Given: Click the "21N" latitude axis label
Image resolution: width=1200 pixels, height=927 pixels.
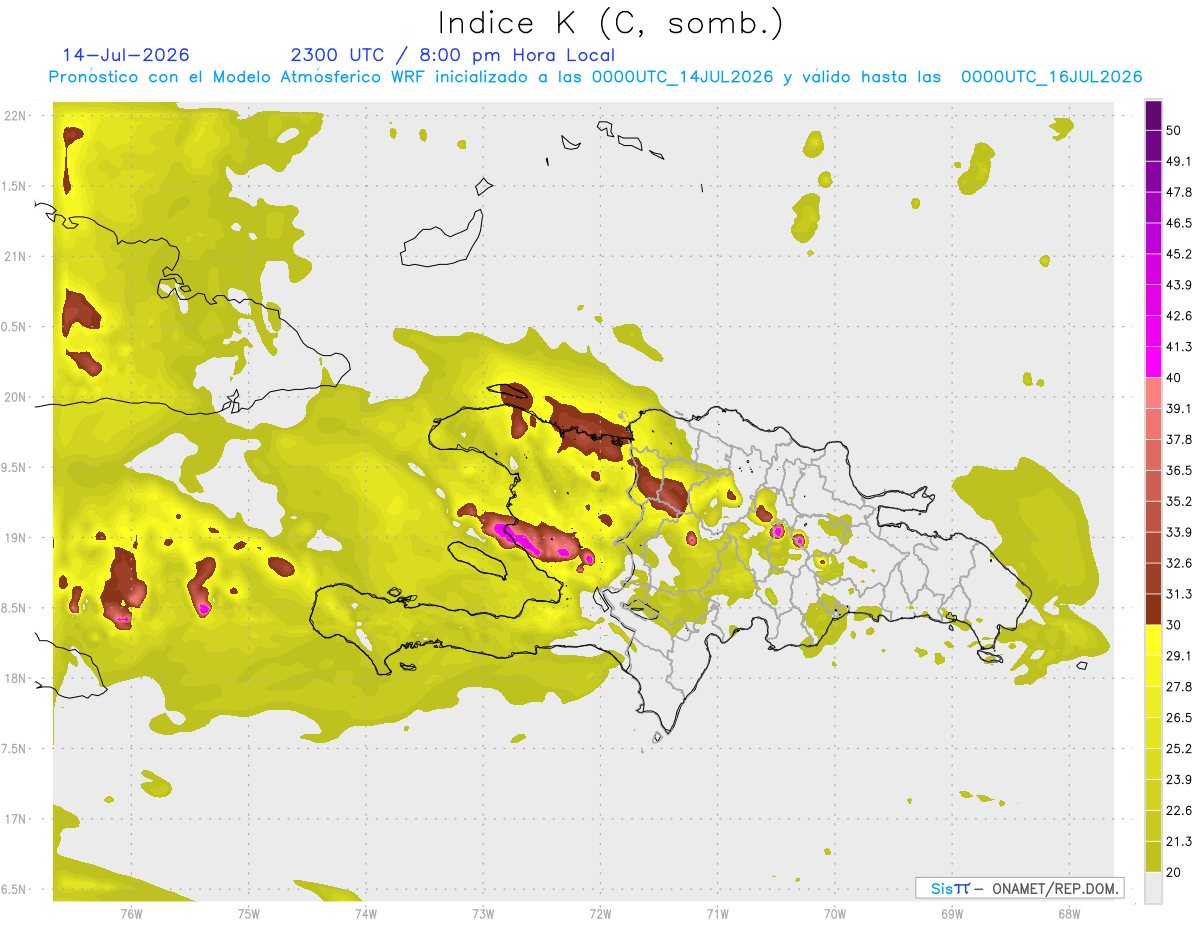Looking at the screenshot, I should [15, 256].
